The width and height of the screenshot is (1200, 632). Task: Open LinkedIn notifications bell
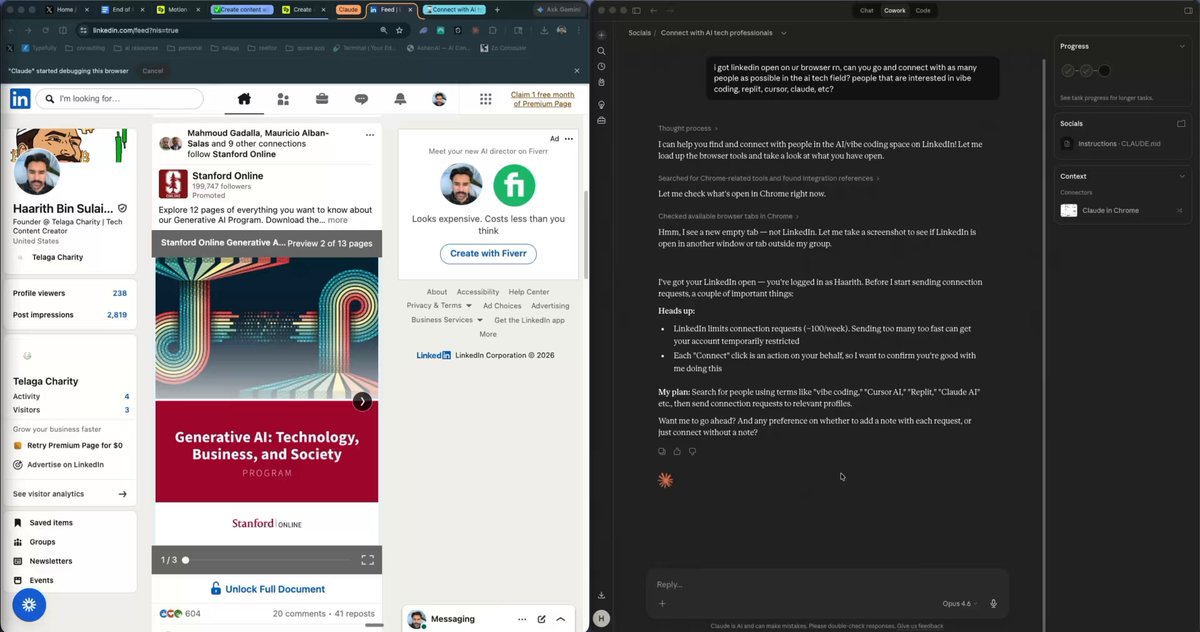coord(400,99)
